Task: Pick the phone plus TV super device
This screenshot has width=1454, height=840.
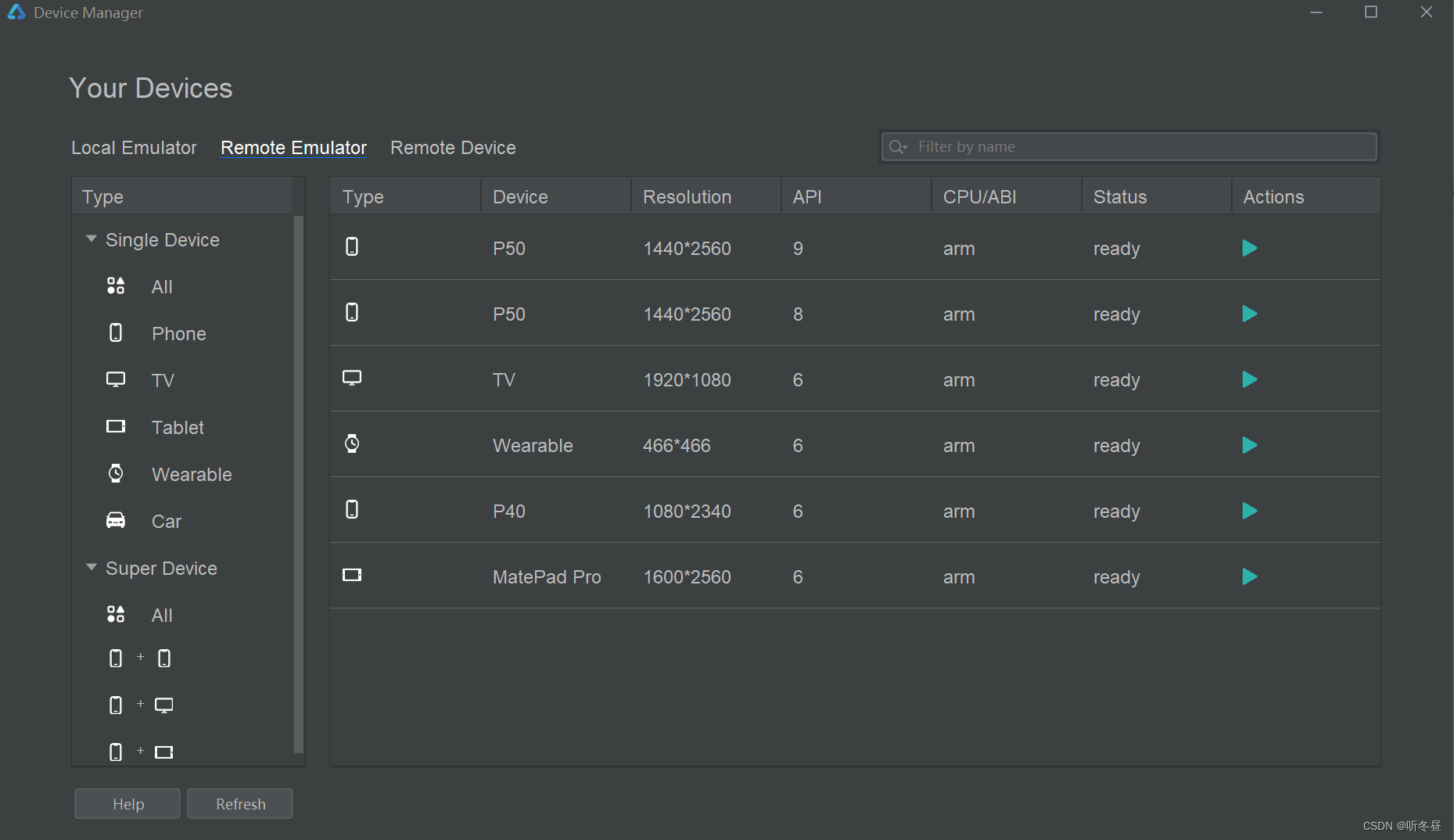Action: [140, 705]
